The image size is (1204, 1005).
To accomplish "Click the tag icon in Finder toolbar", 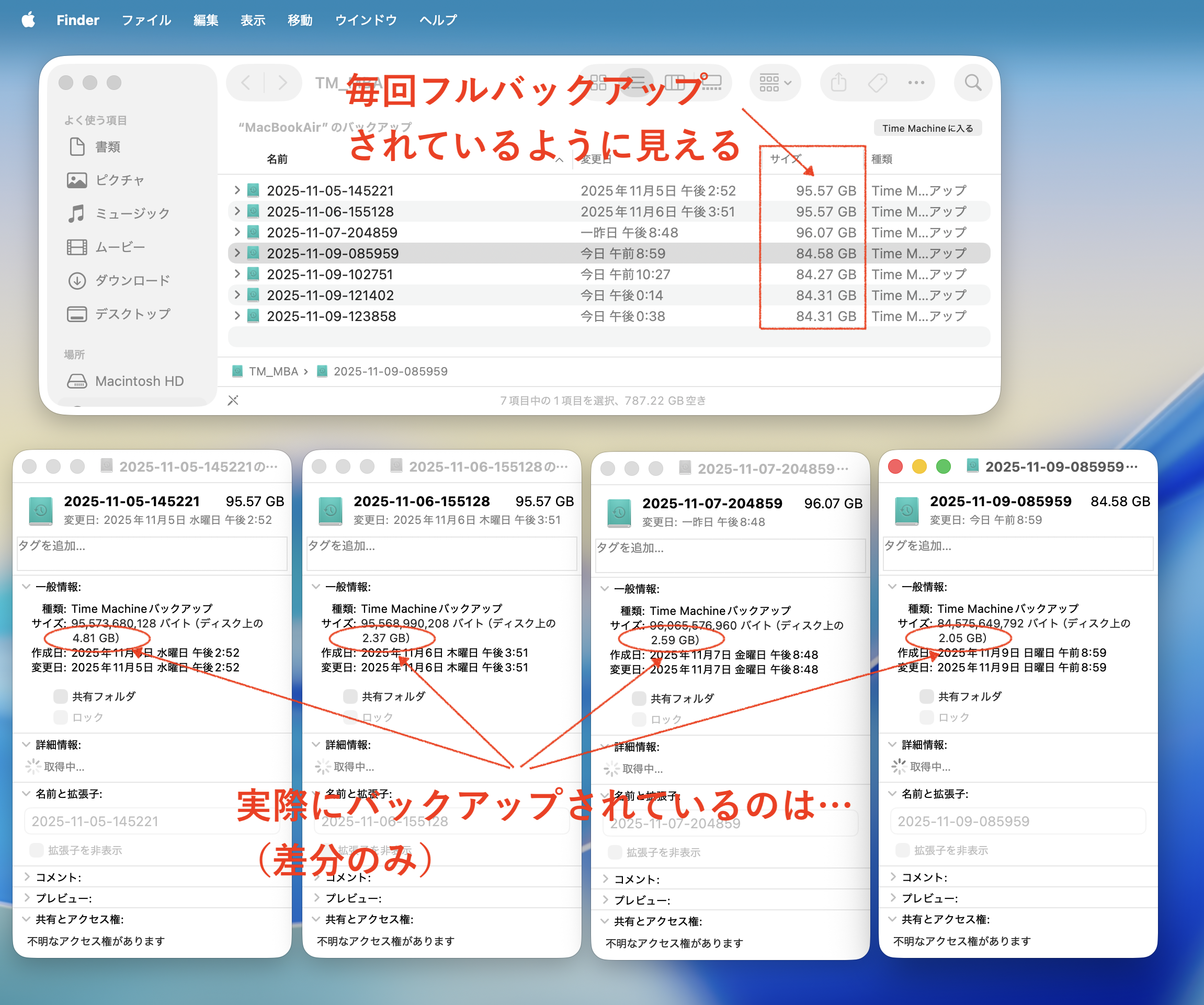I will (877, 83).
